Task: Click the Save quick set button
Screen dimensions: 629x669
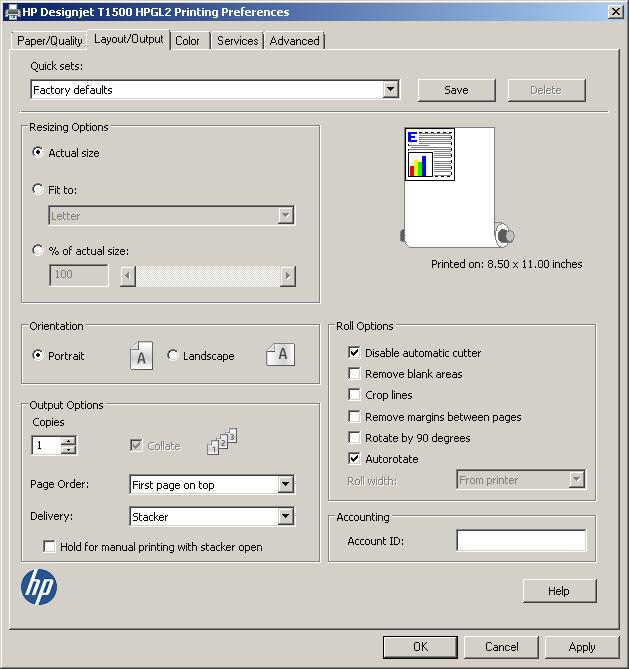Action: [x=456, y=90]
